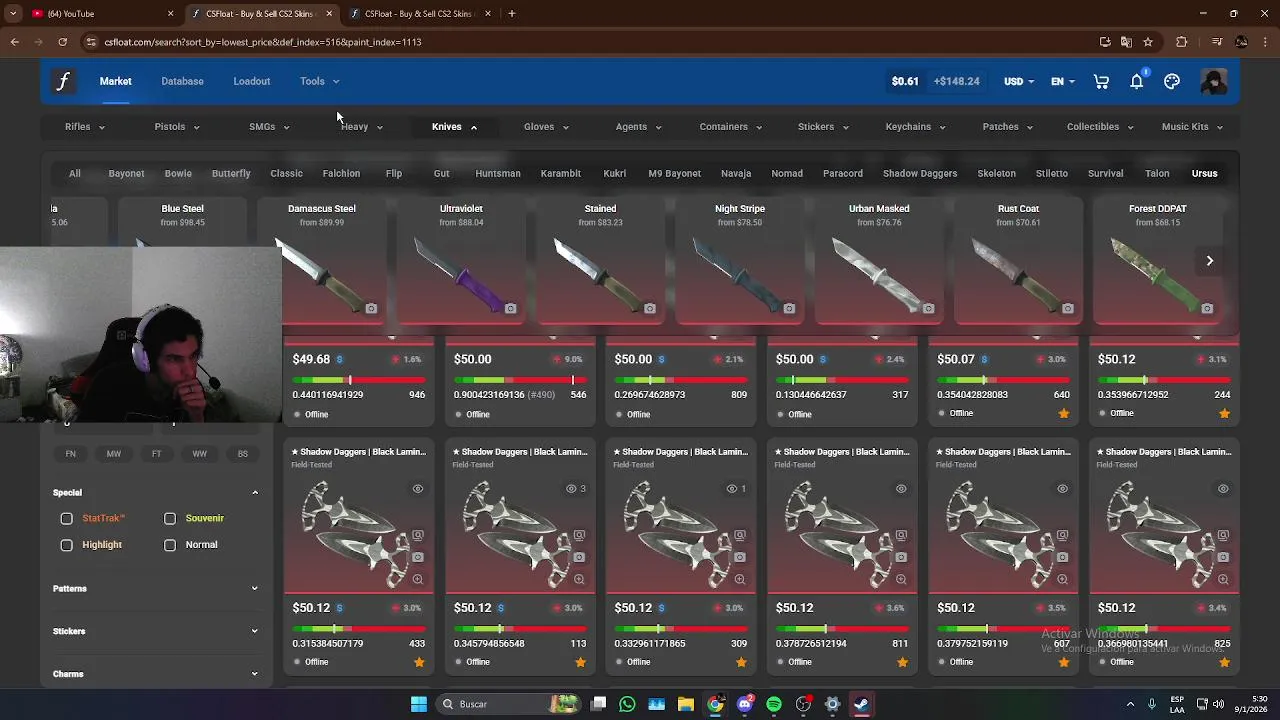Open a new browser tab

[x=512, y=14]
